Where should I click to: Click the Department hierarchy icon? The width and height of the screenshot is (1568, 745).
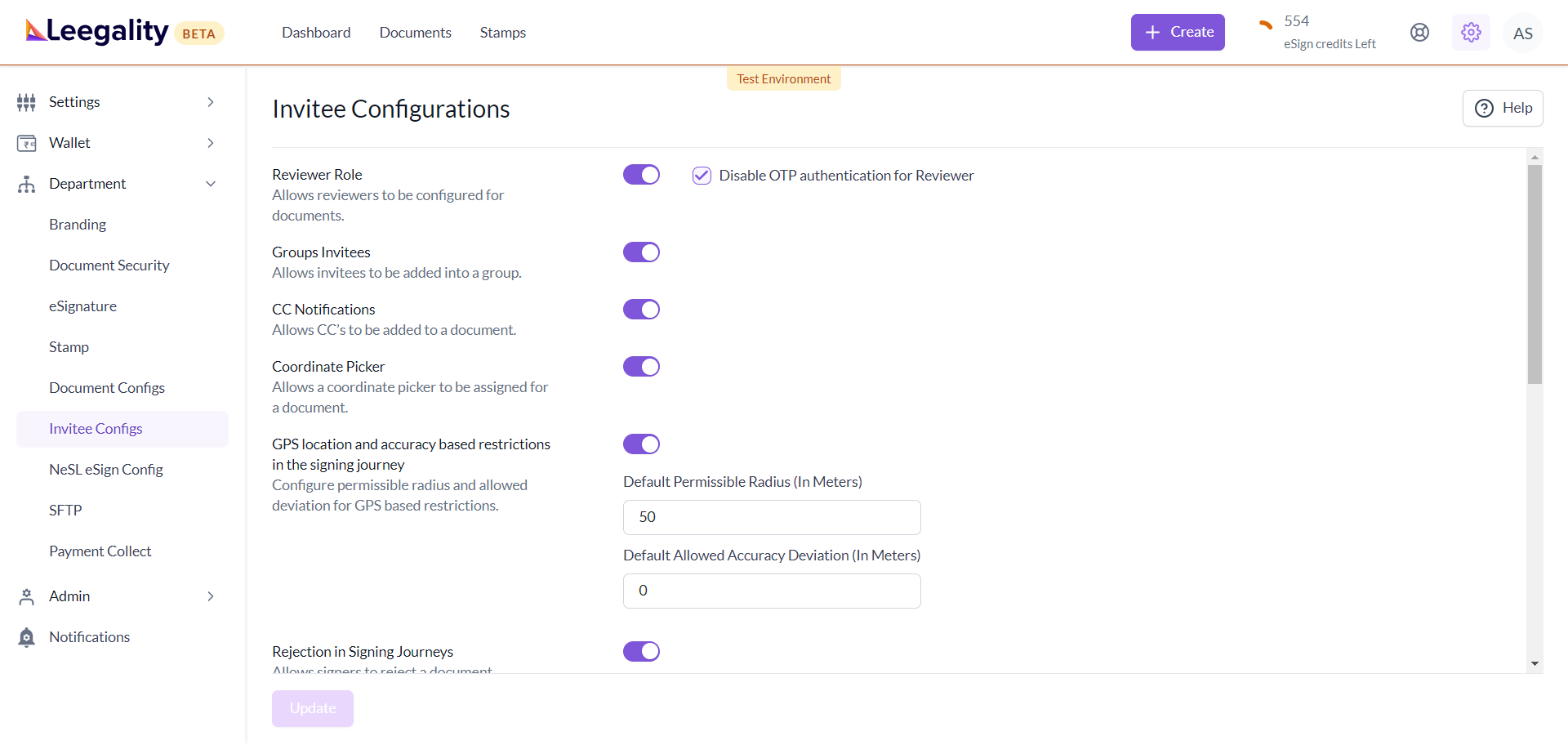pyautogui.click(x=26, y=184)
